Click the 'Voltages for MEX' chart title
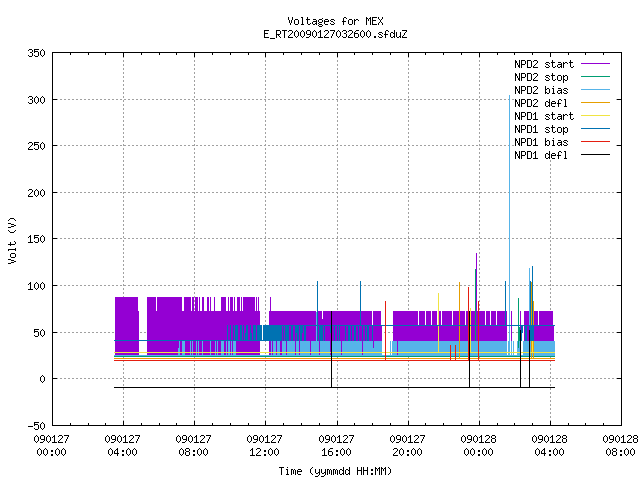 pos(335,21)
